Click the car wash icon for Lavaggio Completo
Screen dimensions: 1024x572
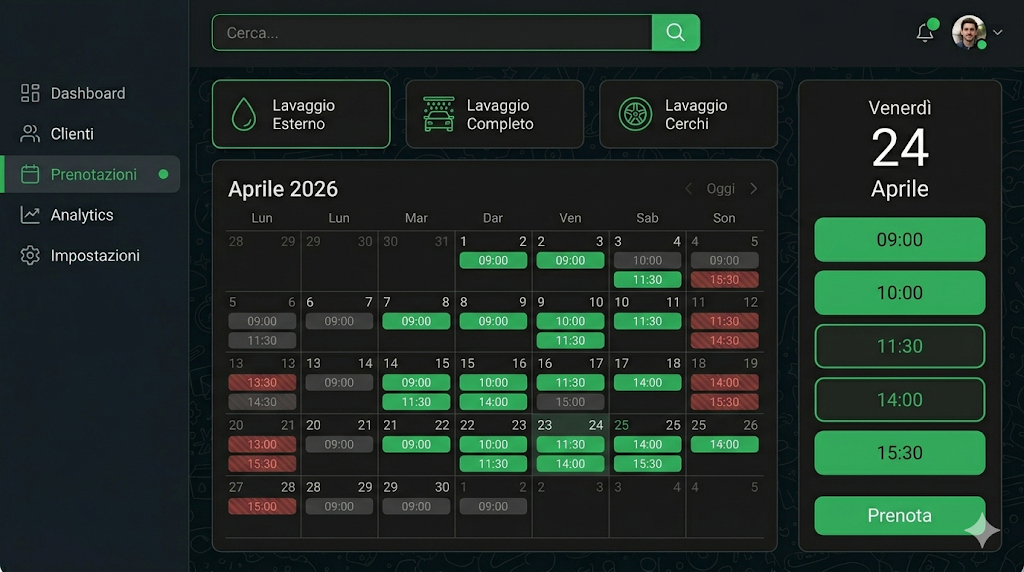tap(438, 114)
